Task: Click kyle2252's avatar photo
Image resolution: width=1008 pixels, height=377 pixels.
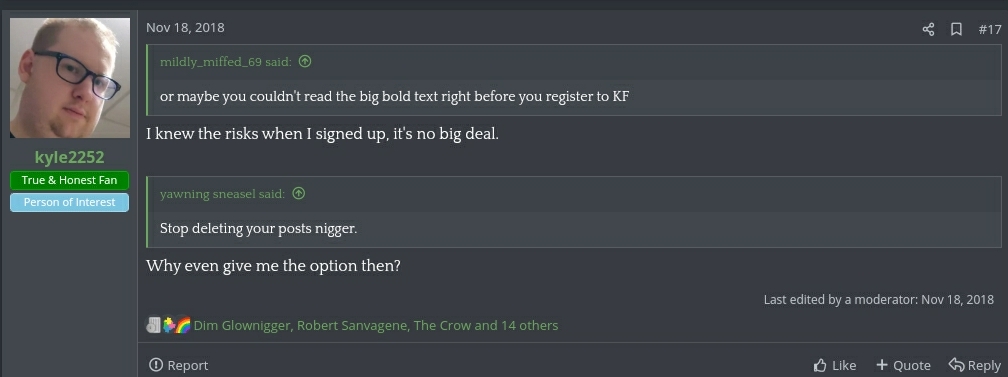Action: click(x=69, y=77)
